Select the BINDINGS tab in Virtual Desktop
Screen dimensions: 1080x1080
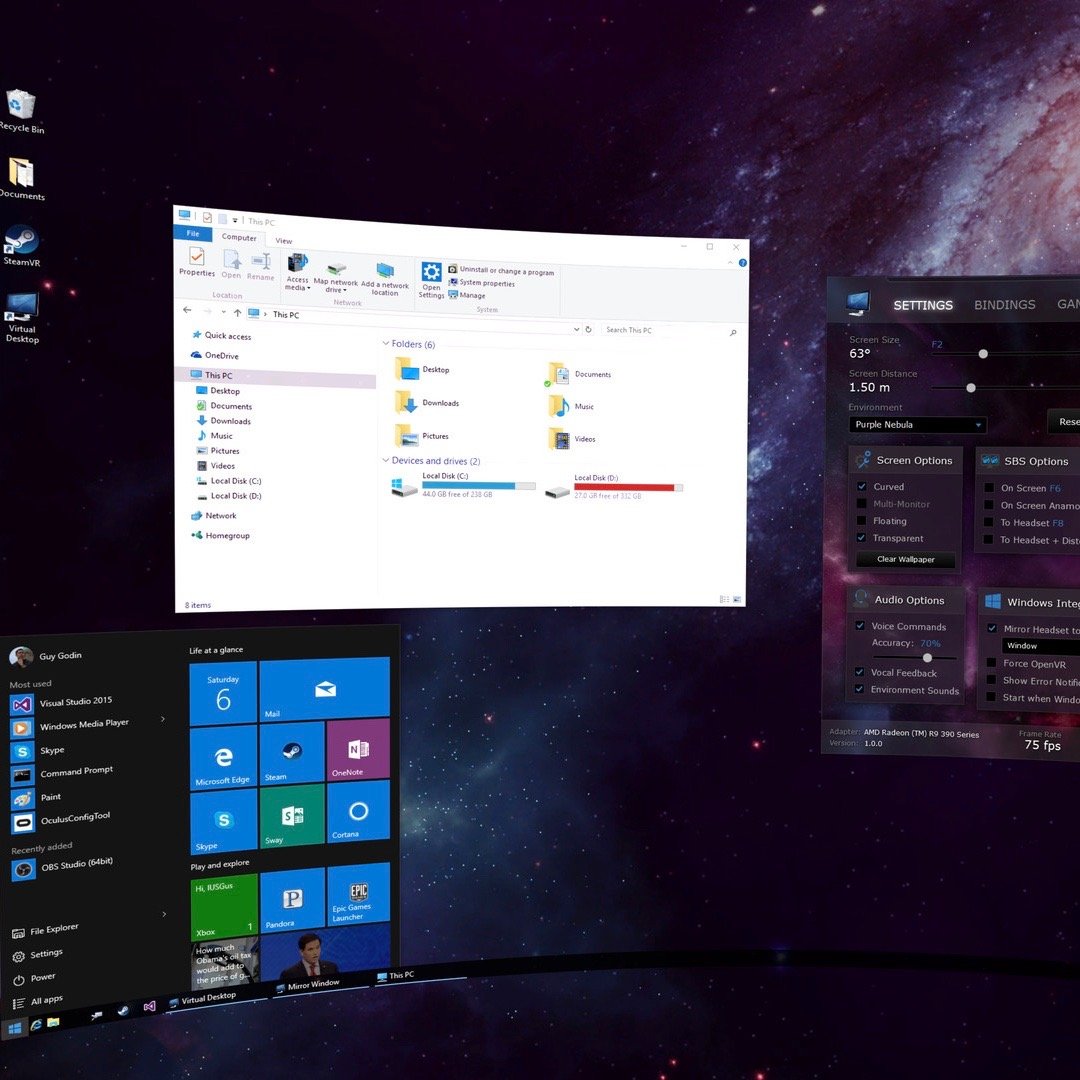[1004, 304]
